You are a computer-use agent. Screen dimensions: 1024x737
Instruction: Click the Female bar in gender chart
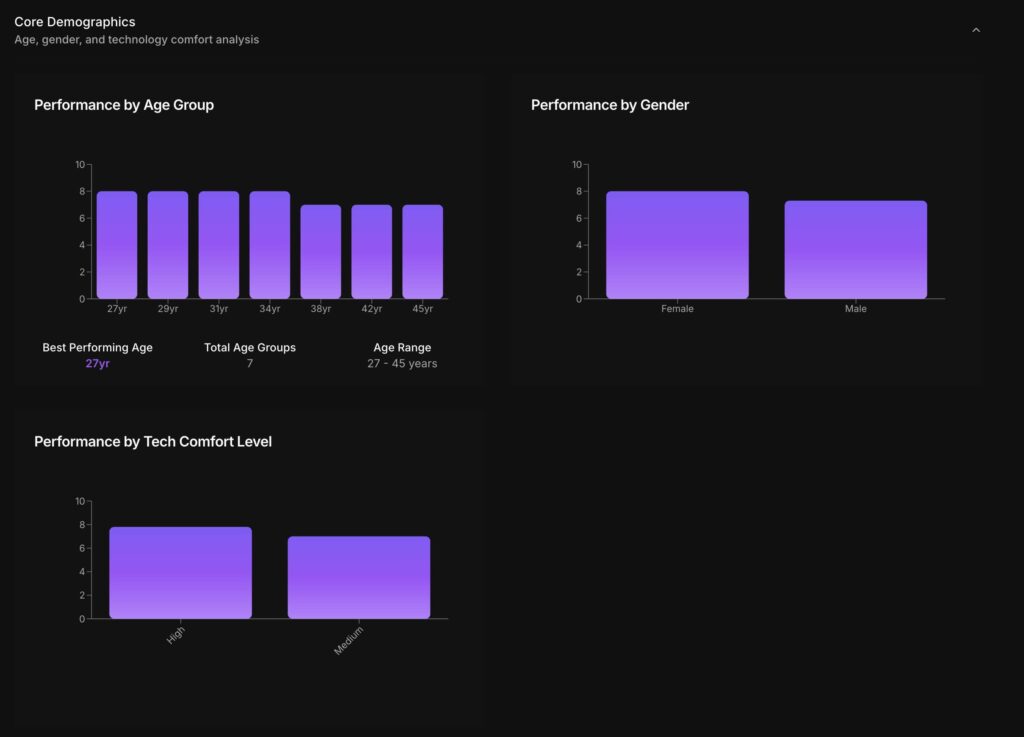pyautogui.click(x=677, y=245)
